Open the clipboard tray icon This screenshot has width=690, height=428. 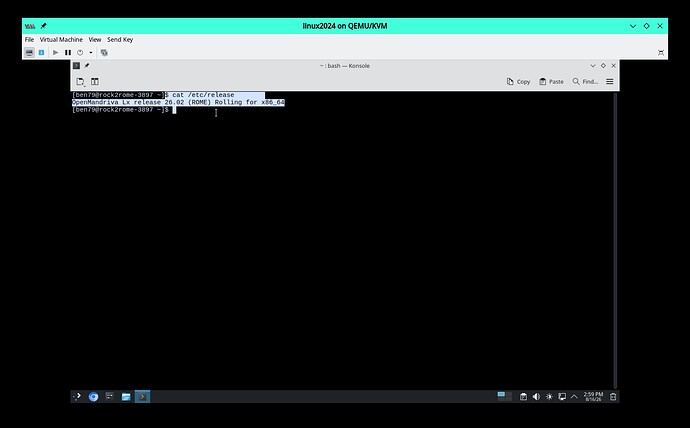tap(523, 397)
